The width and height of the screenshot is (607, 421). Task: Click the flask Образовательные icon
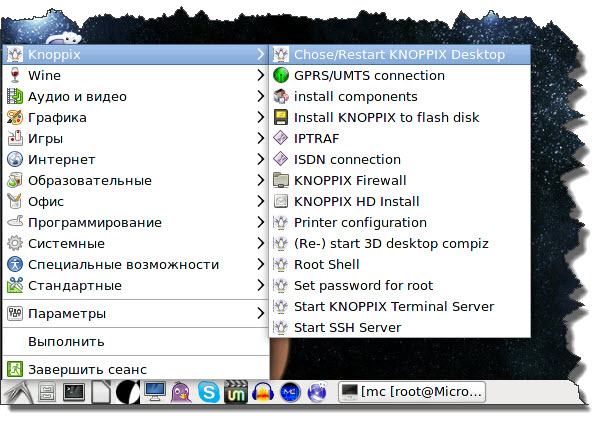pos(15,180)
